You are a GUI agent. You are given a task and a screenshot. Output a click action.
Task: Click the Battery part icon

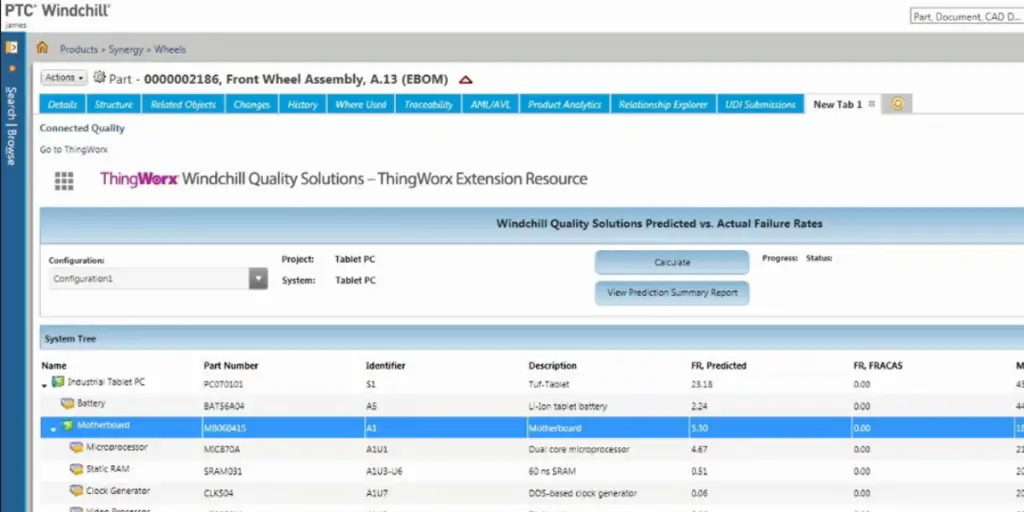pyautogui.click(x=67, y=404)
